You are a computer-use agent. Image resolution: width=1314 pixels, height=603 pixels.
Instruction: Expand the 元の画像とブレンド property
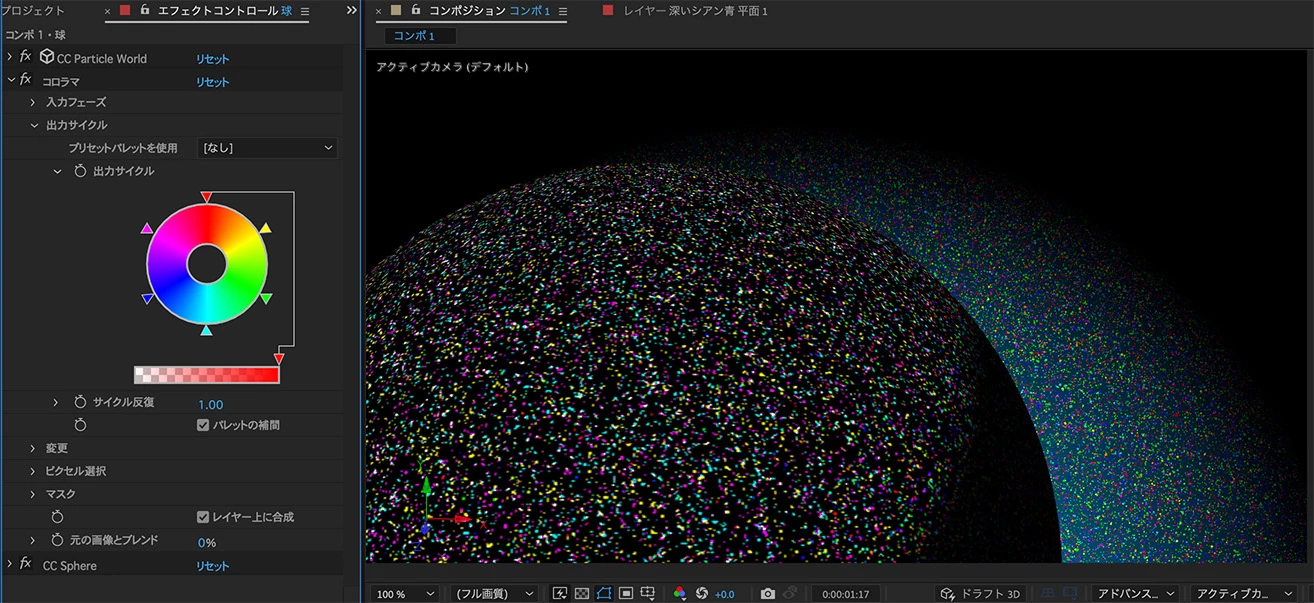pos(33,540)
